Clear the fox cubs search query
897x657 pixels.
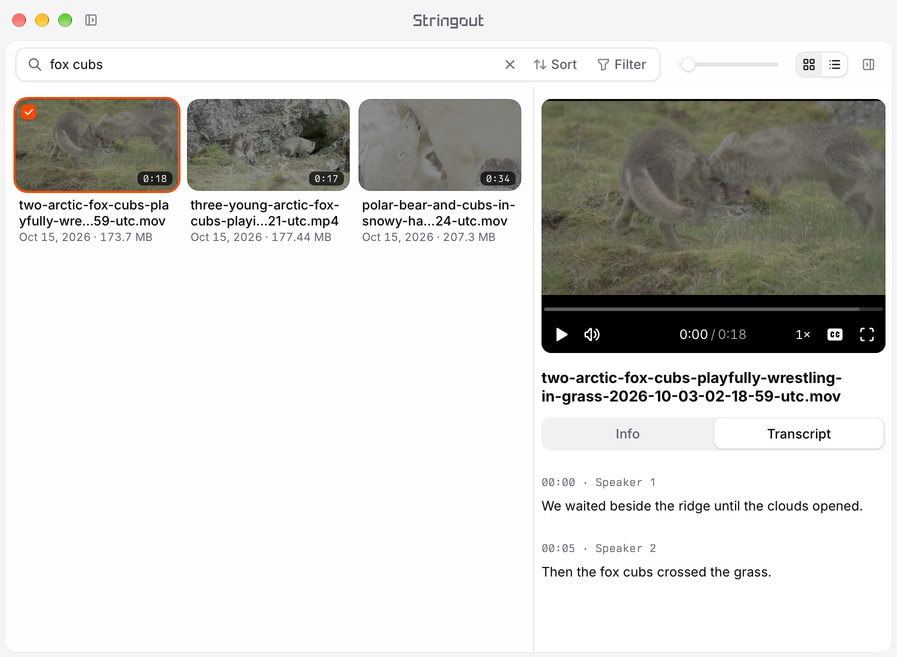(510, 65)
